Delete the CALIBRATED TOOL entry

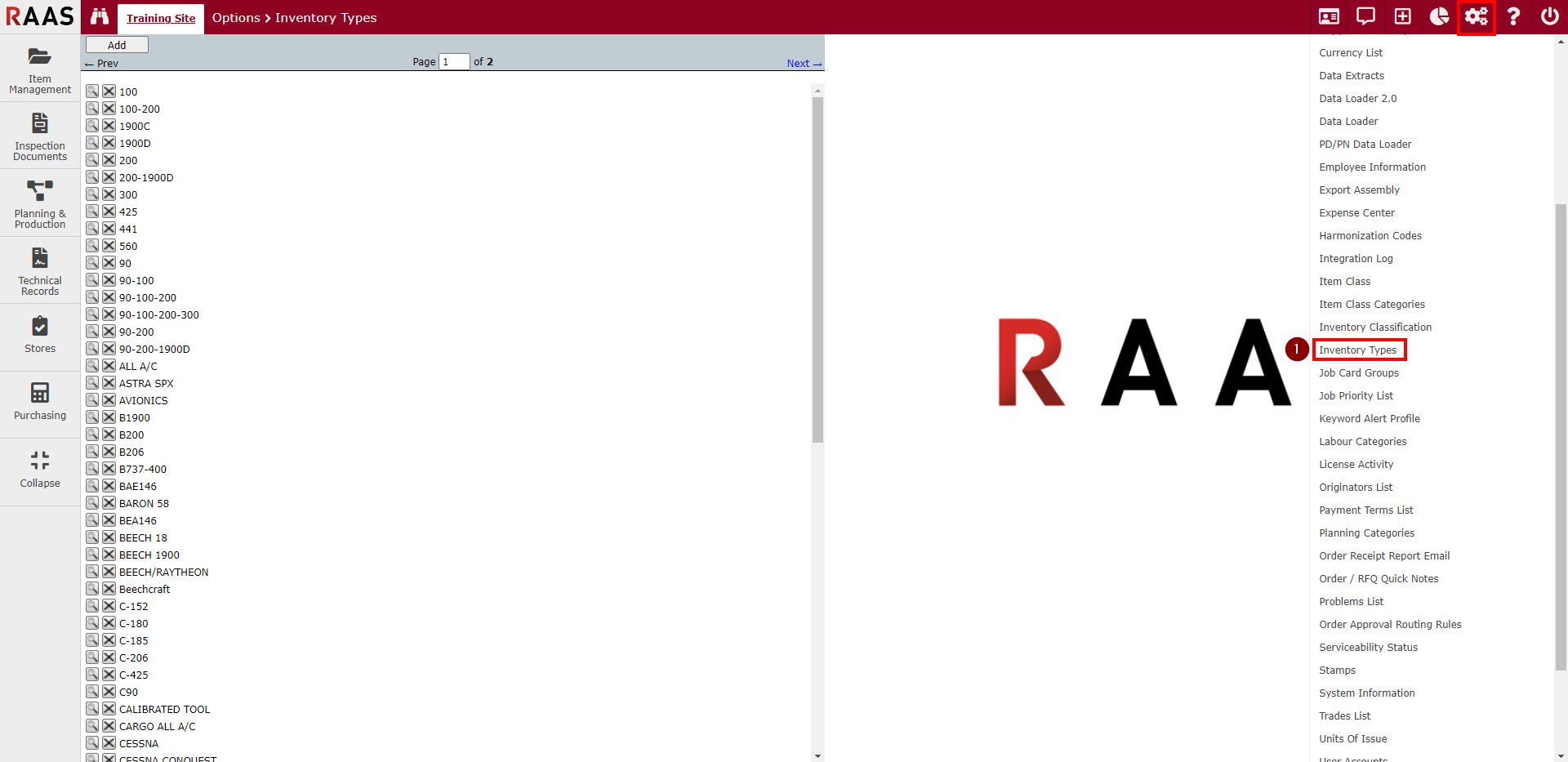pos(109,709)
